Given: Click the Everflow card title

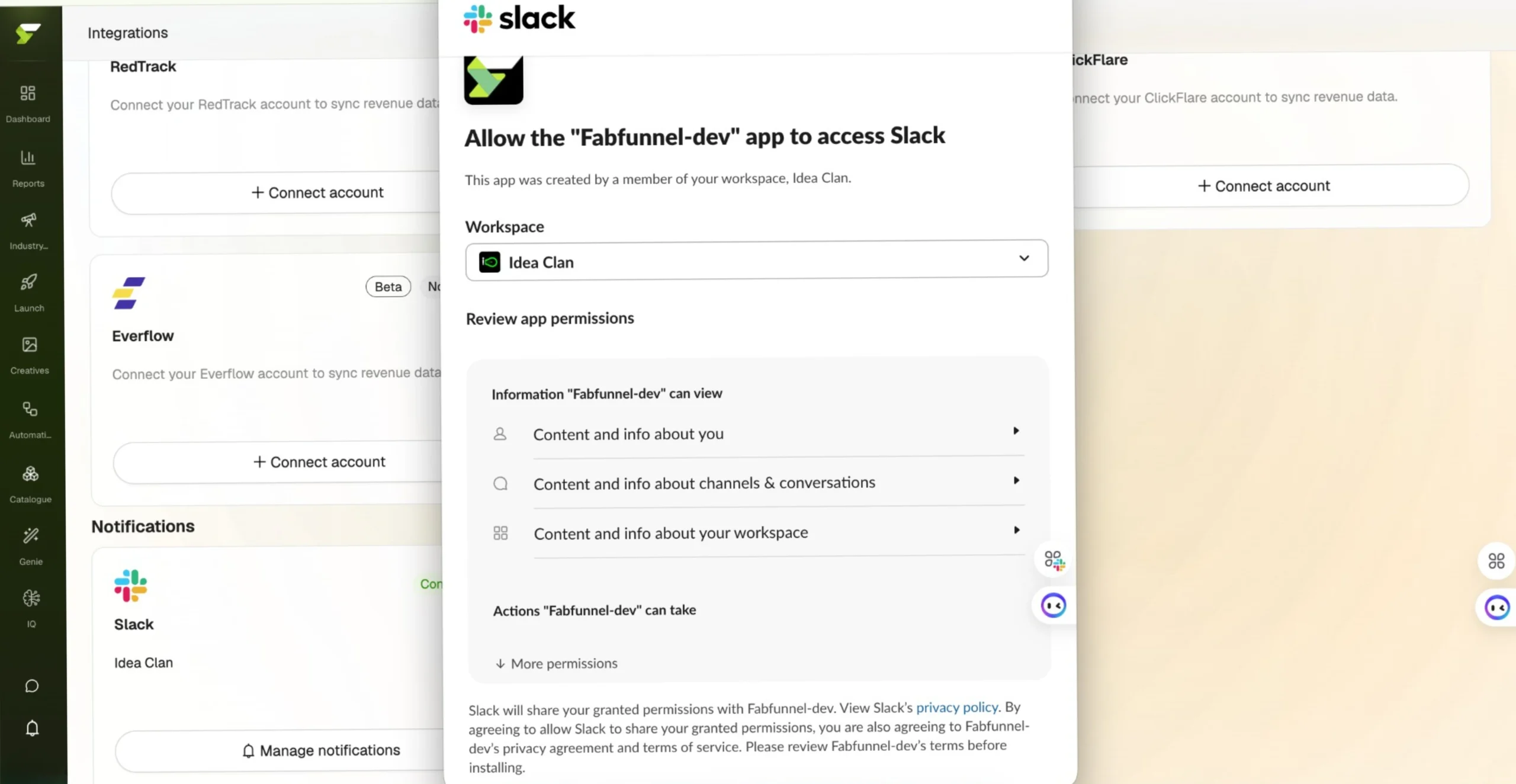Looking at the screenshot, I should pos(143,336).
